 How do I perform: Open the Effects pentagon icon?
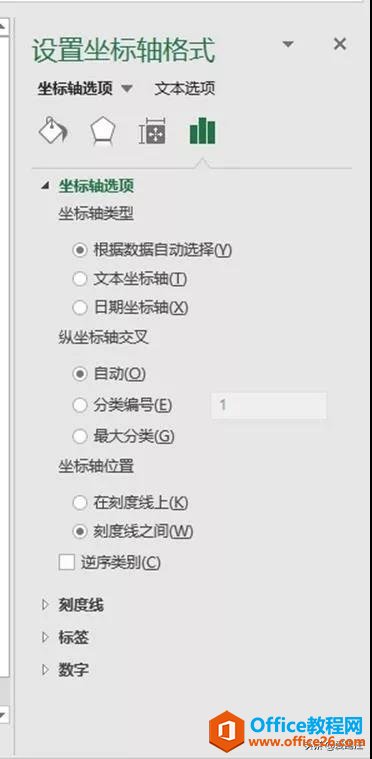[103, 131]
